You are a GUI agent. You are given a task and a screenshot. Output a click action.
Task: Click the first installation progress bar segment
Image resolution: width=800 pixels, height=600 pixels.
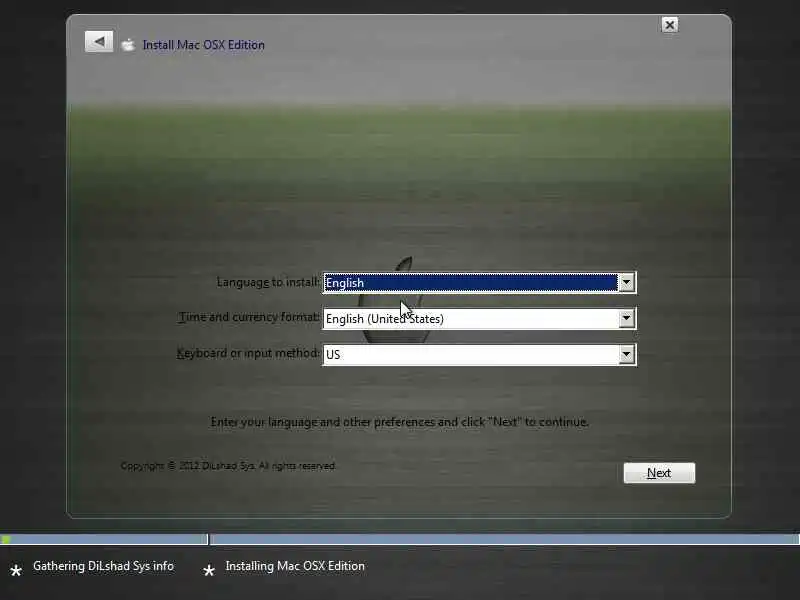point(104,539)
